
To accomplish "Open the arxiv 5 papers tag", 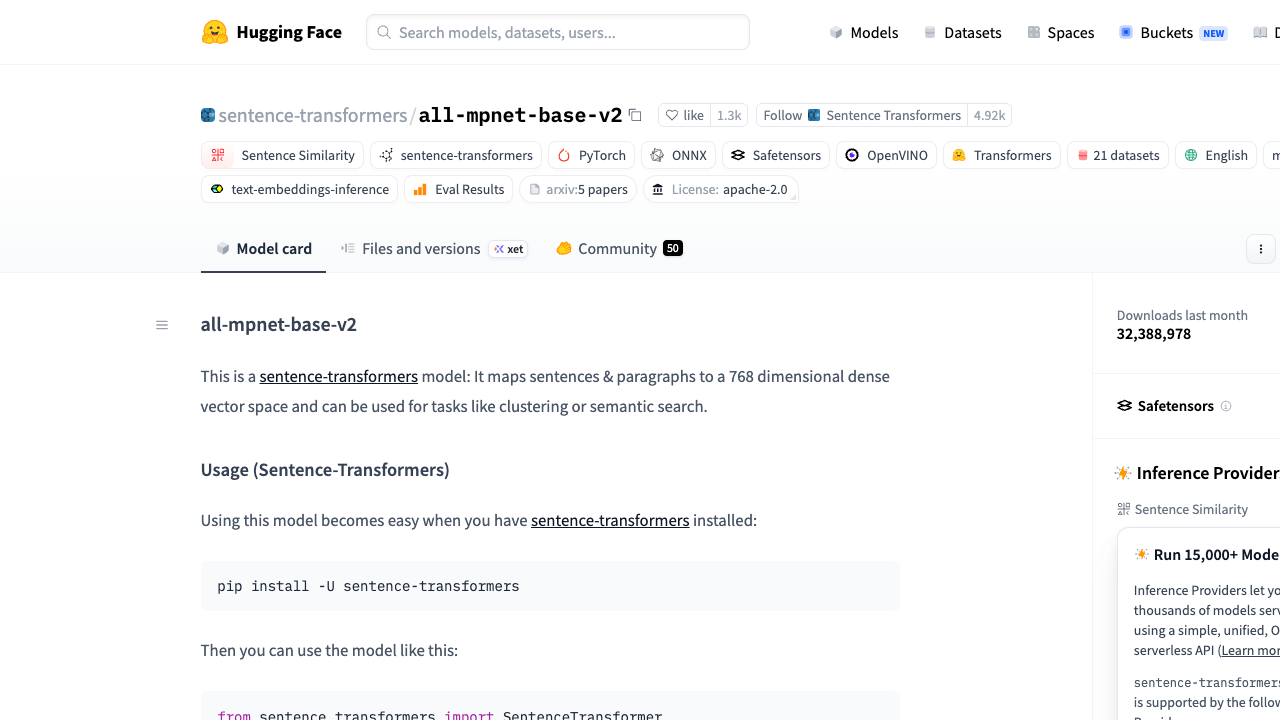I will [x=578, y=189].
